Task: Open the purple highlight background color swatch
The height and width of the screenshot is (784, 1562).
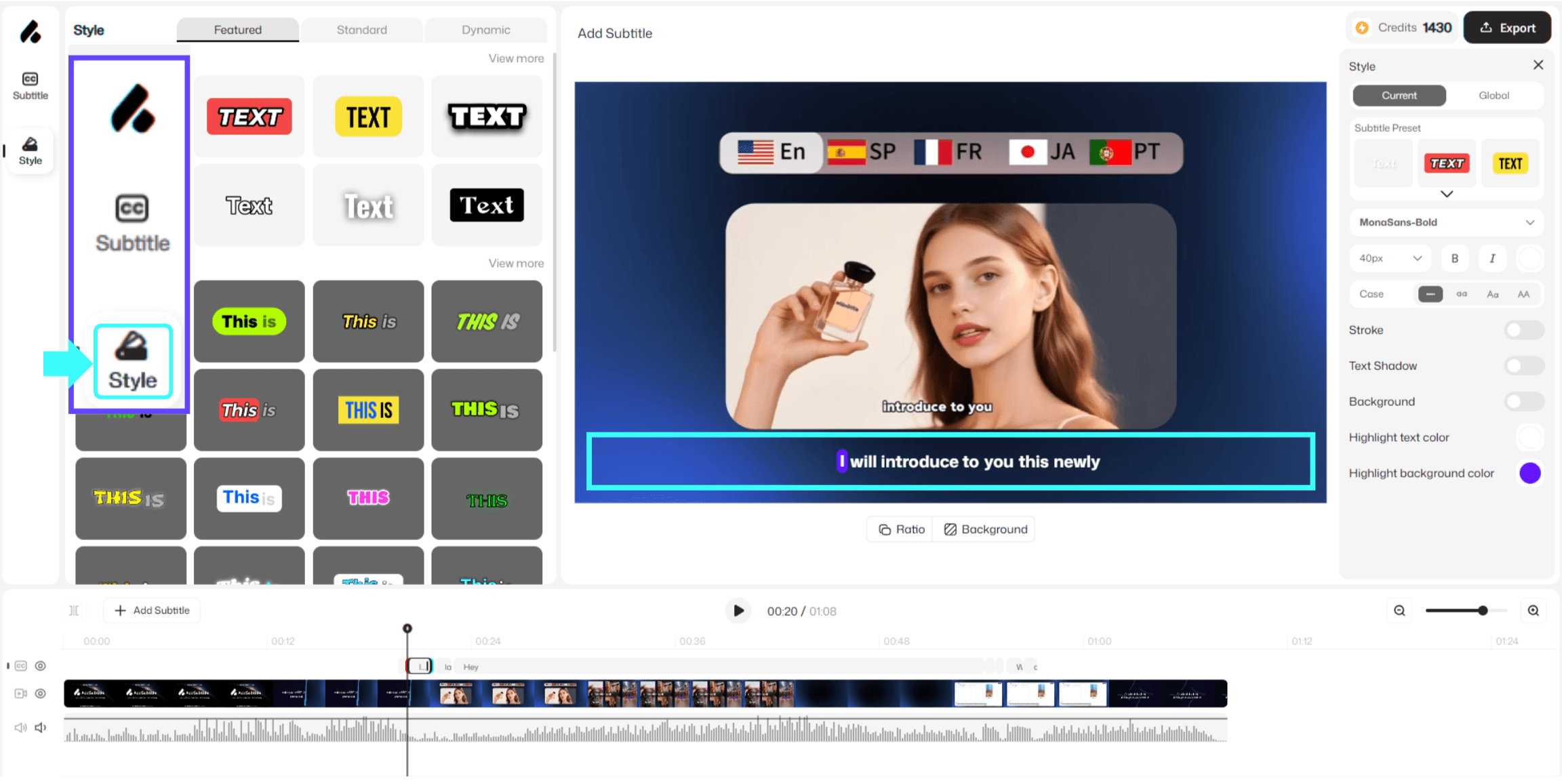Action: tap(1529, 473)
